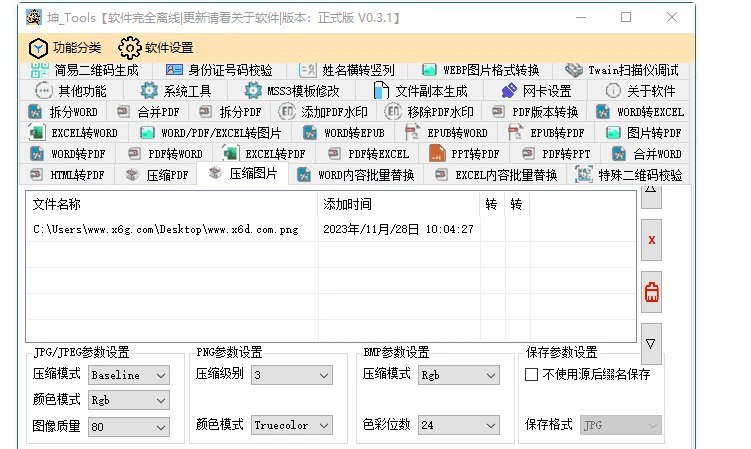Click the 合并PDF icon

(123, 112)
